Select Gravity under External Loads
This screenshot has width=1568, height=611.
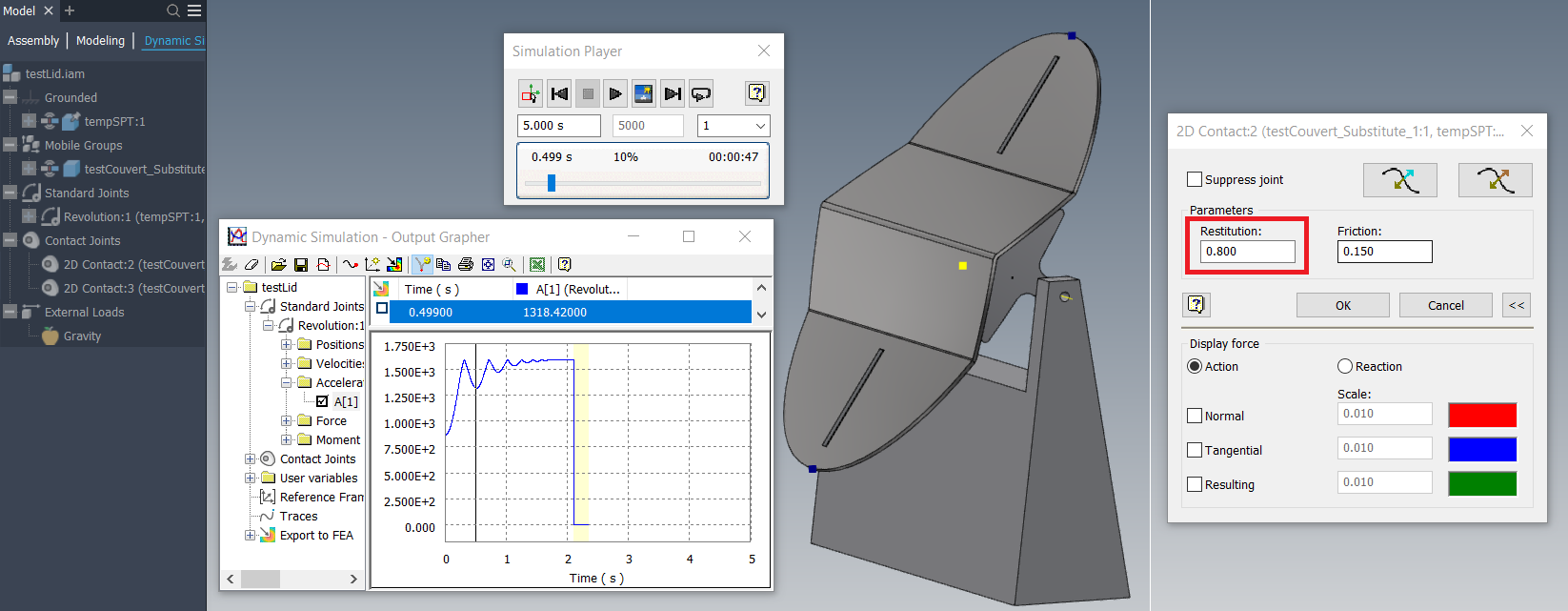[82, 336]
